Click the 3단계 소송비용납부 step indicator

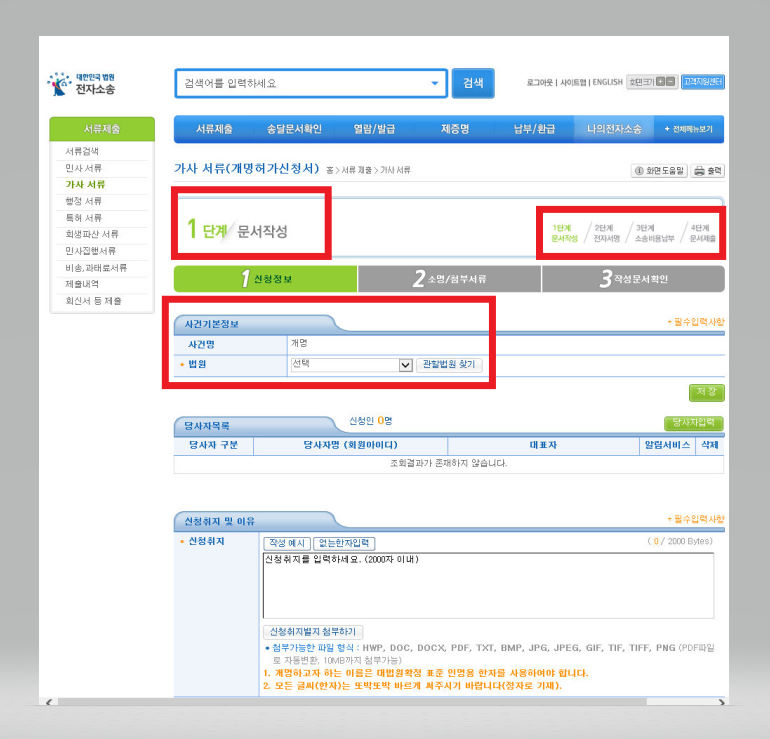pyautogui.click(x=654, y=233)
